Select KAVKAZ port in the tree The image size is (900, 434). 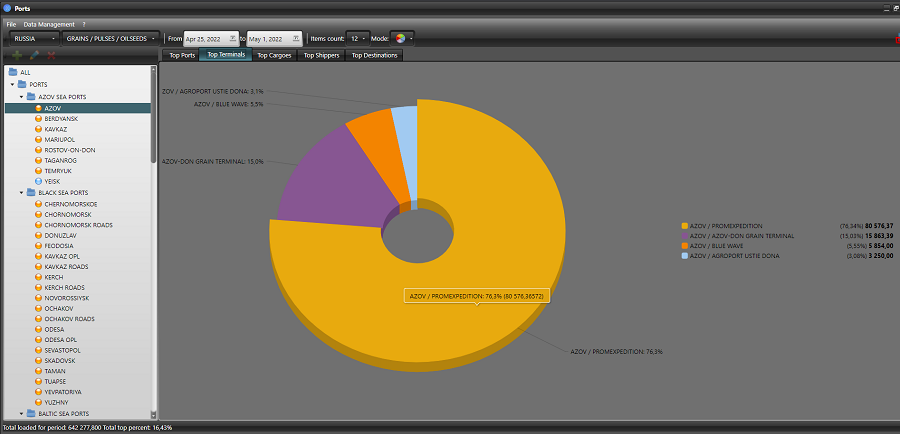coord(56,129)
